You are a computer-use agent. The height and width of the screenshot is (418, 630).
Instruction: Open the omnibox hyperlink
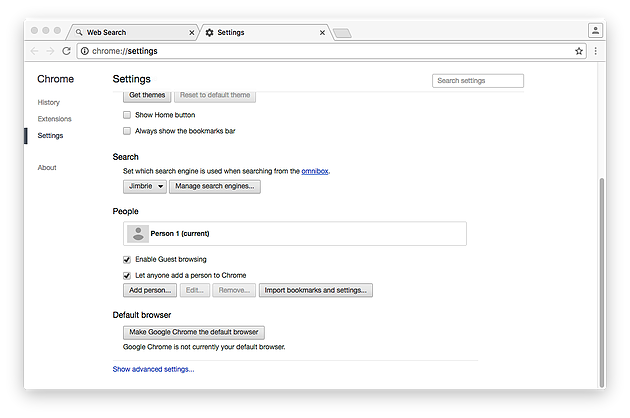pos(315,171)
